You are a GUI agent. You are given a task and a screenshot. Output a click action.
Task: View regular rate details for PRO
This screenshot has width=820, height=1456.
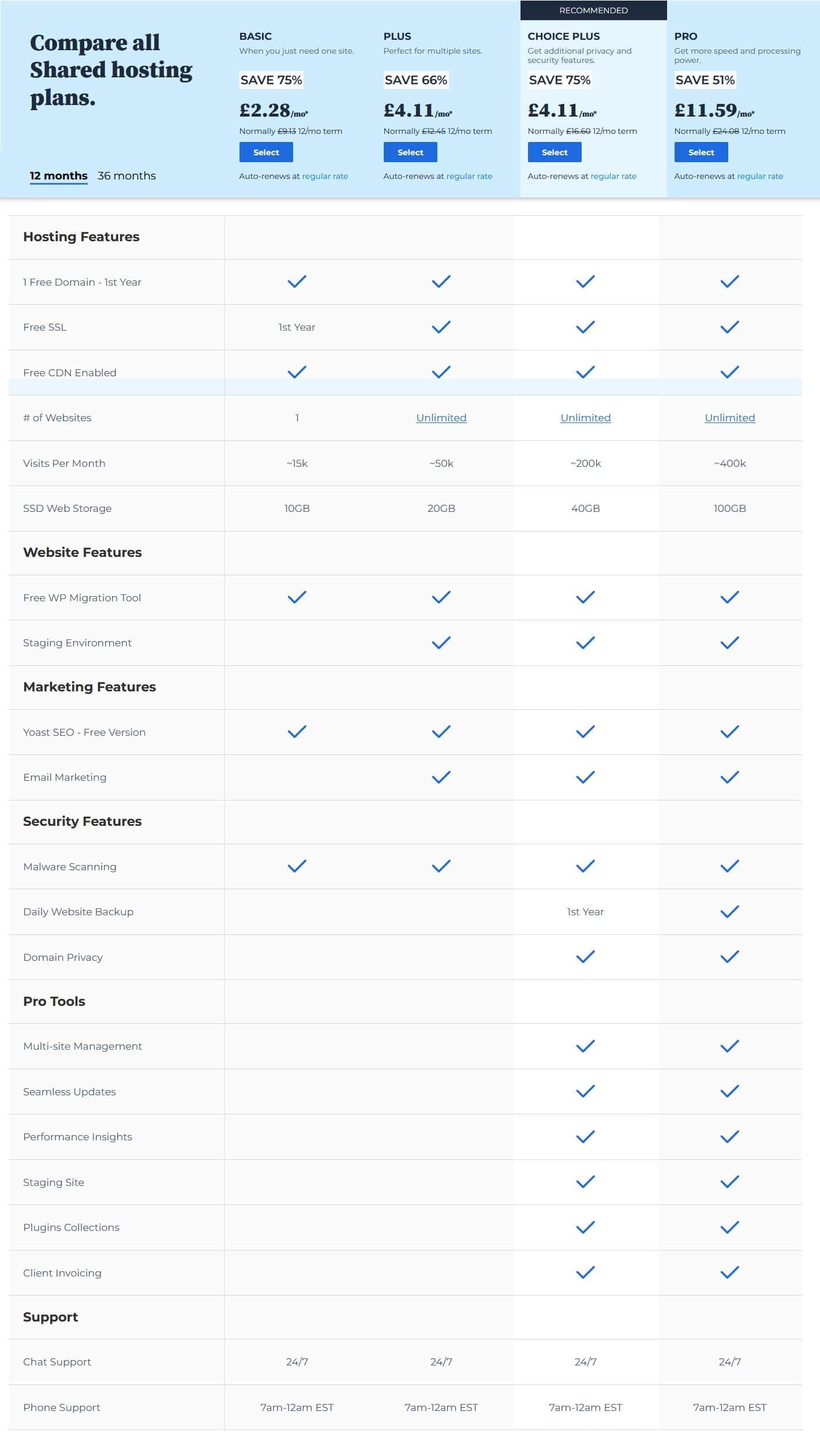761,175
